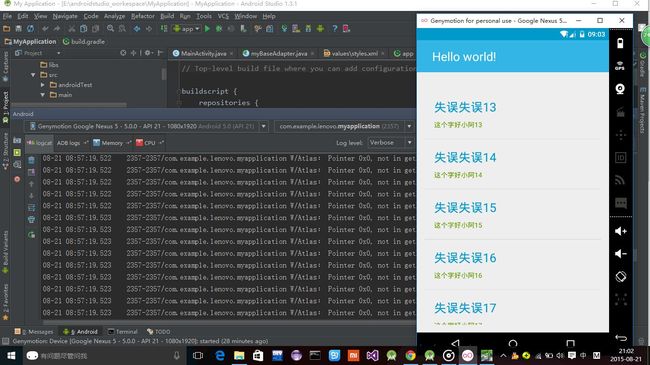This screenshot has height=365, width=650.
Task: Select the libs folder in tree
Action: [x=49, y=65]
